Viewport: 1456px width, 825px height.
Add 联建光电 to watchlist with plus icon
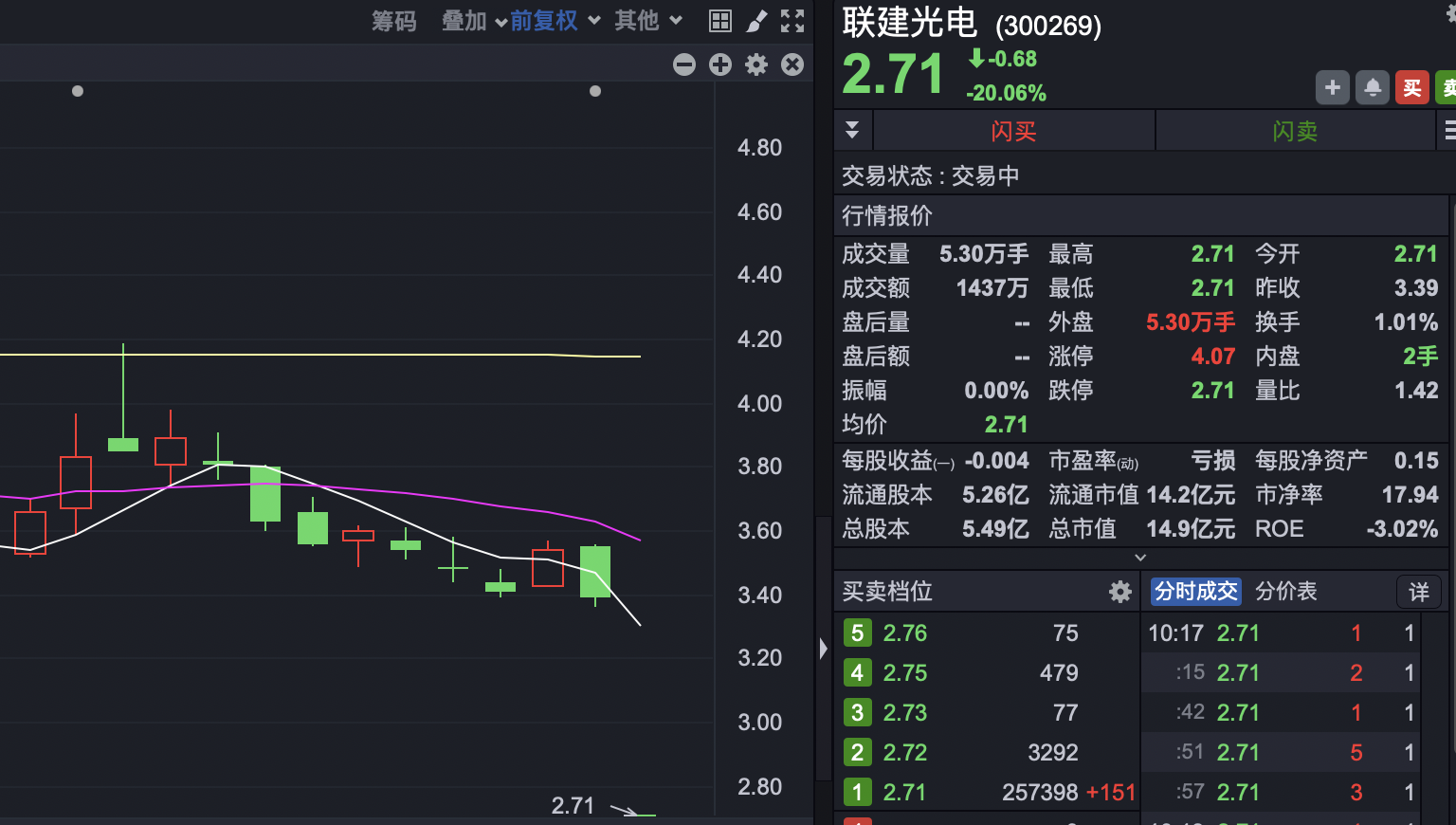tap(1332, 87)
